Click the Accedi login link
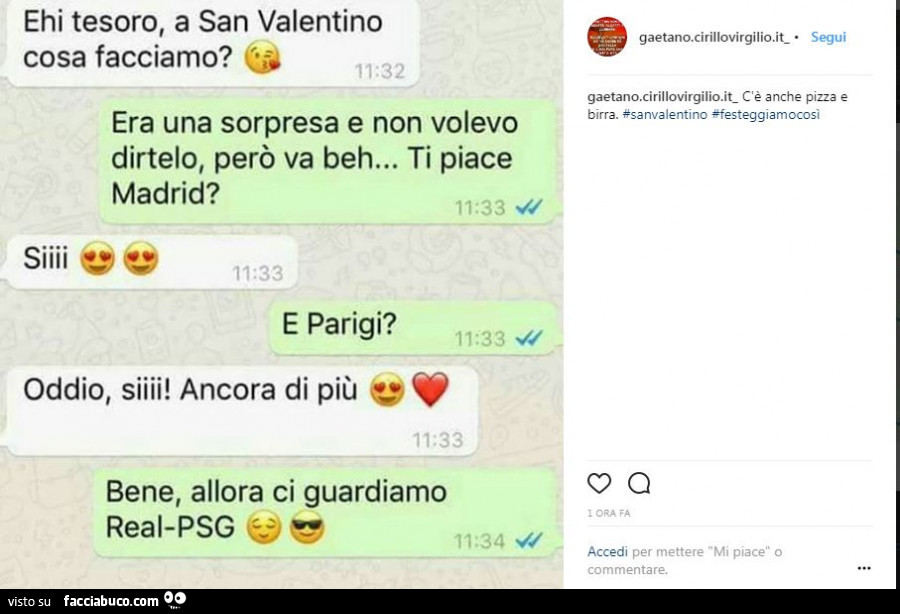Viewport: 900px width, 614px height. pyautogui.click(x=607, y=551)
